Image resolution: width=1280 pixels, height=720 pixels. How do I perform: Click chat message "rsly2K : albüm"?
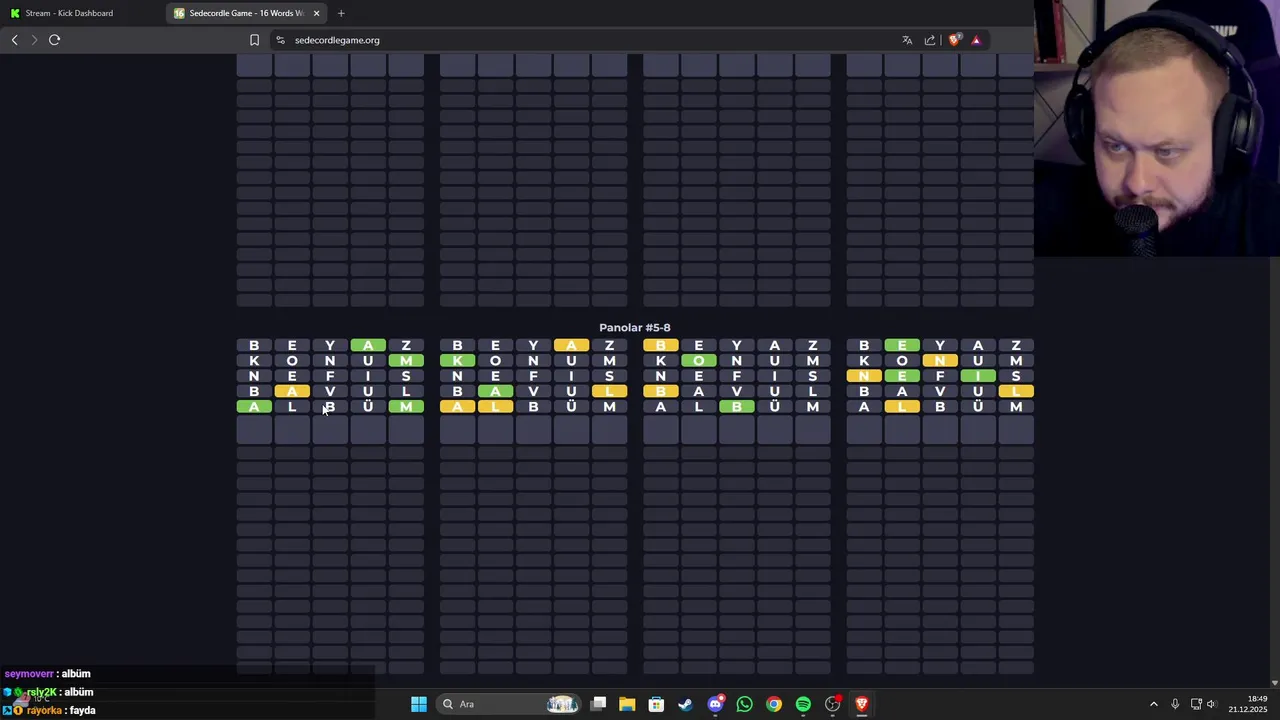coord(49,692)
